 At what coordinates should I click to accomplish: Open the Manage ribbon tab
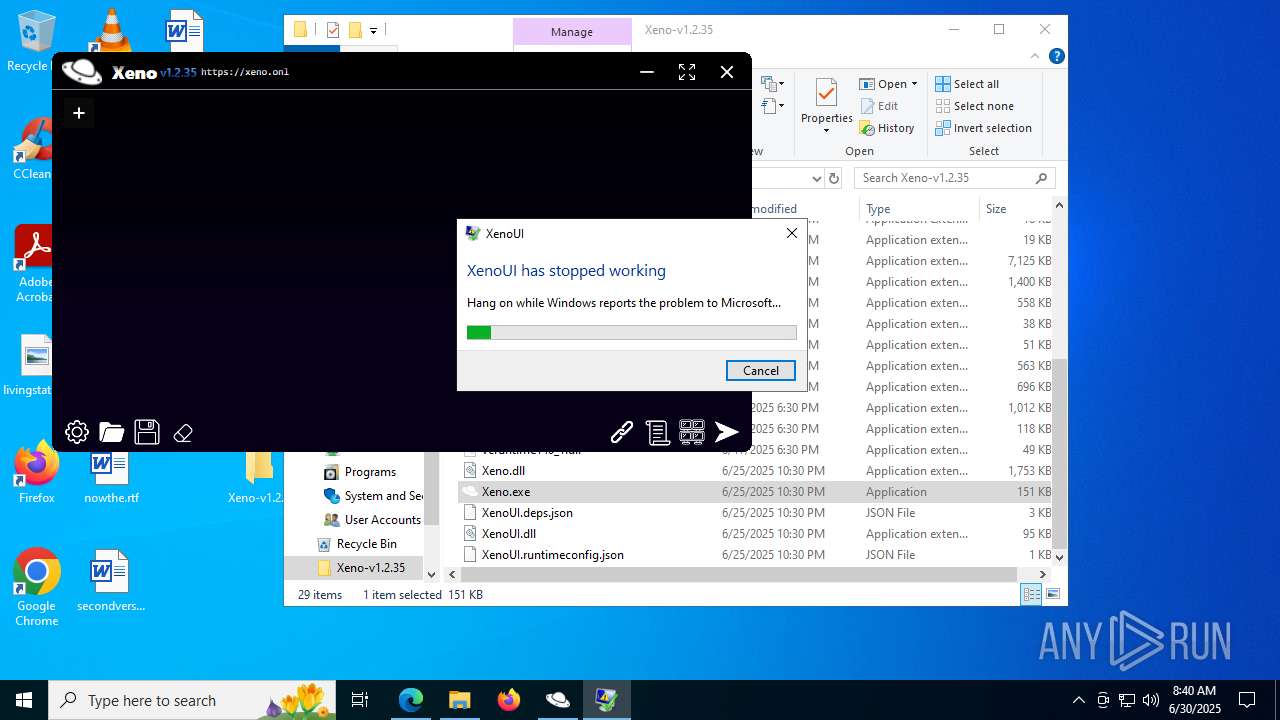pyautogui.click(x=572, y=32)
